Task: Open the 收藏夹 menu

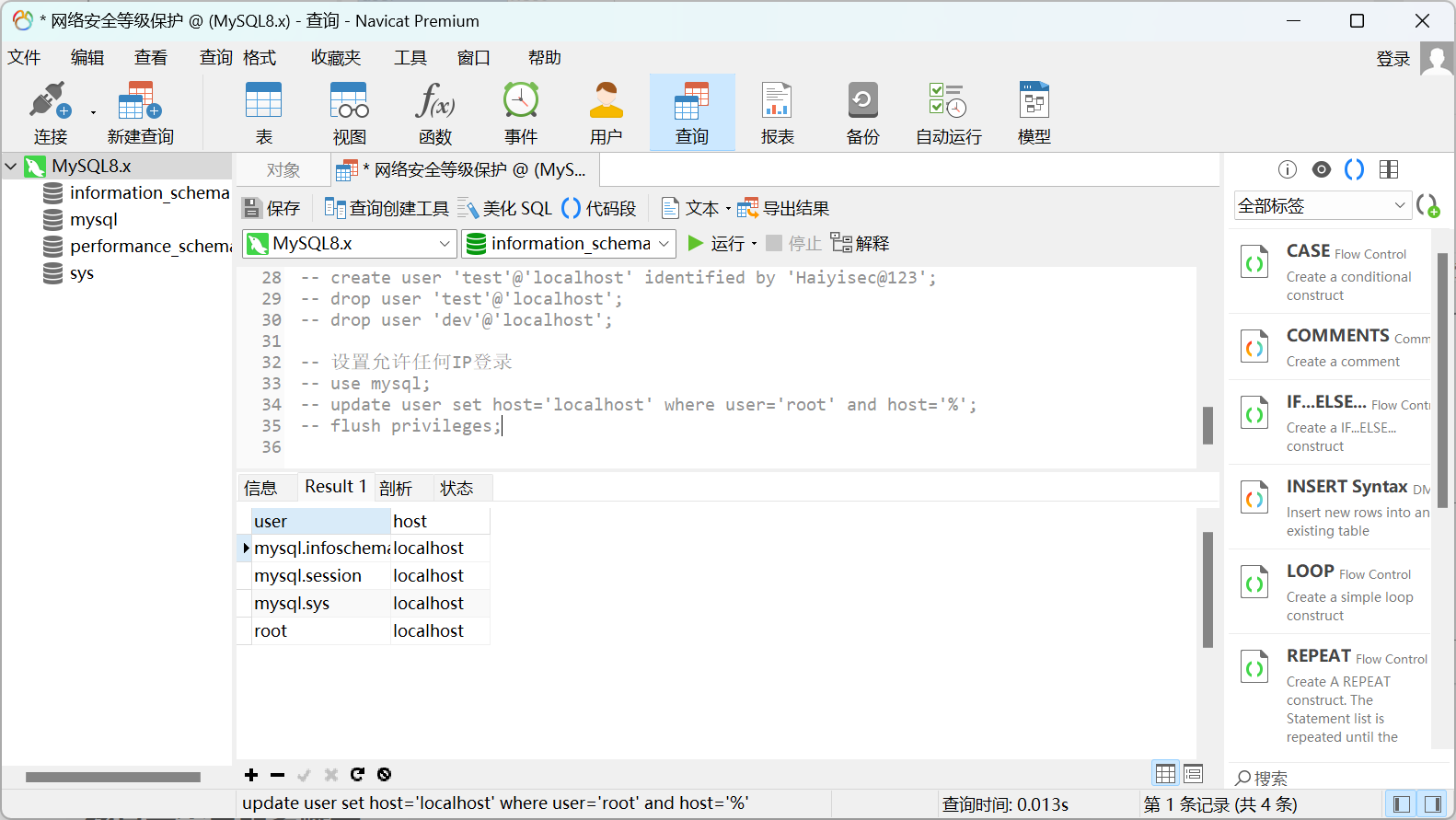Action: pyautogui.click(x=335, y=57)
